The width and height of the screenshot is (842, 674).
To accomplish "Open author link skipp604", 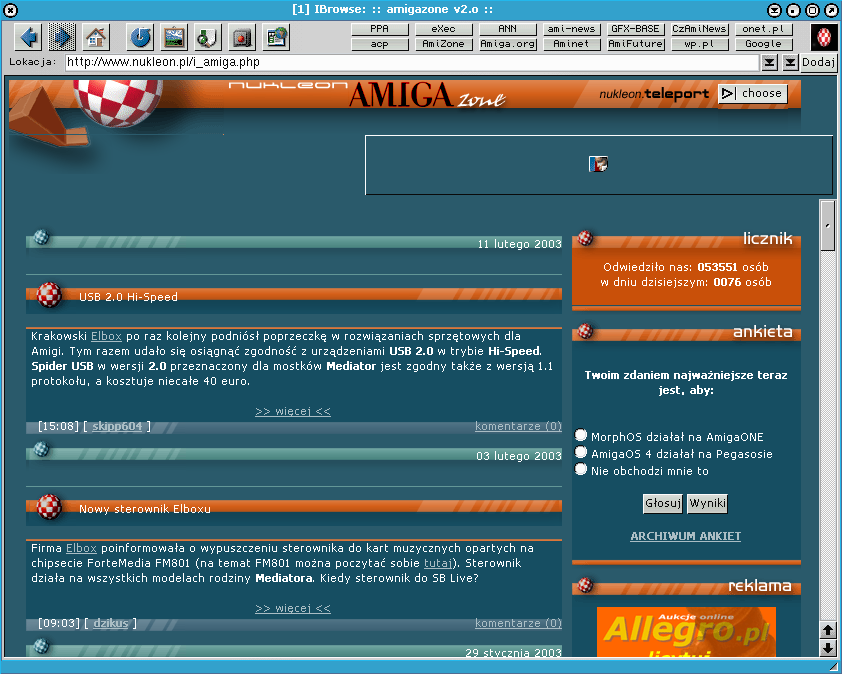I will tap(117, 426).
